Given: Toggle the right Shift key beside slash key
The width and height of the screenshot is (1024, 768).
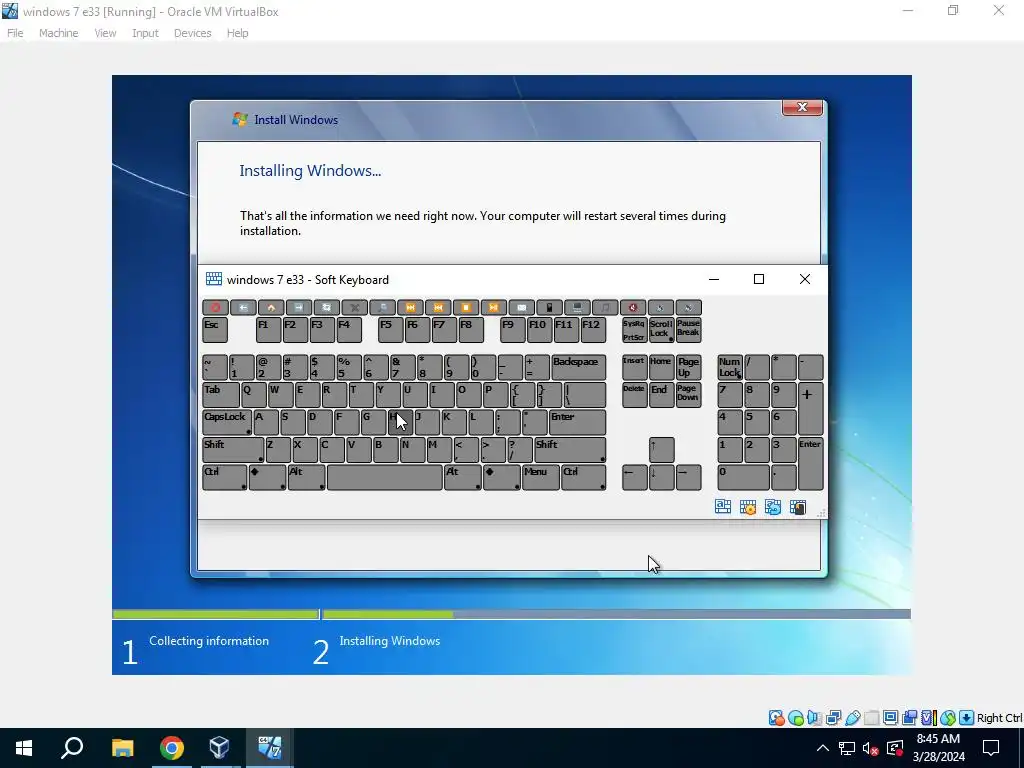Looking at the screenshot, I should [x=569, y=450].
